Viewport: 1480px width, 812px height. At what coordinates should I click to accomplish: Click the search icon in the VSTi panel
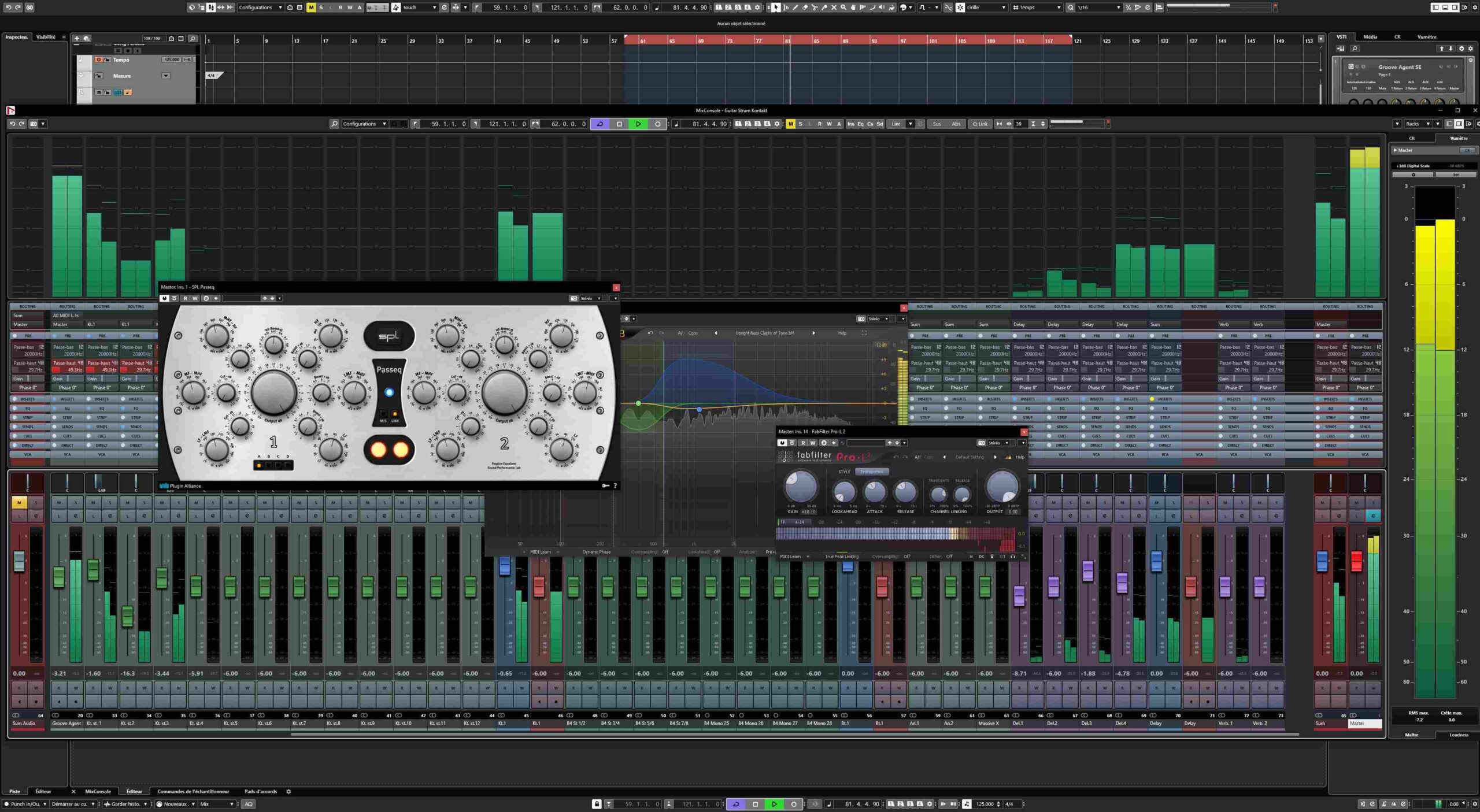(1355, 49)
